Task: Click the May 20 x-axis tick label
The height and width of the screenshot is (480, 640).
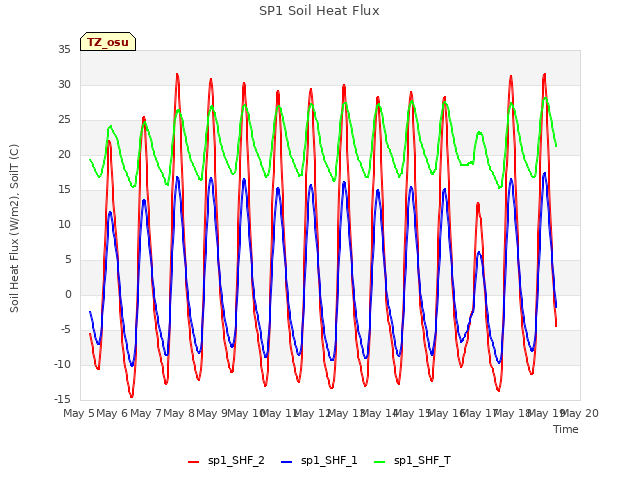Action: pyautogui.click(x=580, y=413)
